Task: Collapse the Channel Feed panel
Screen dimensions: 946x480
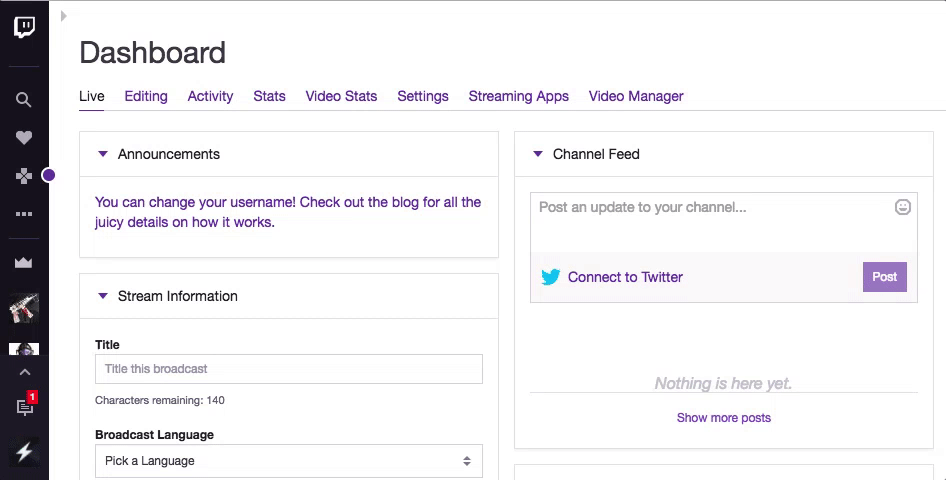Action: (538, 154)
